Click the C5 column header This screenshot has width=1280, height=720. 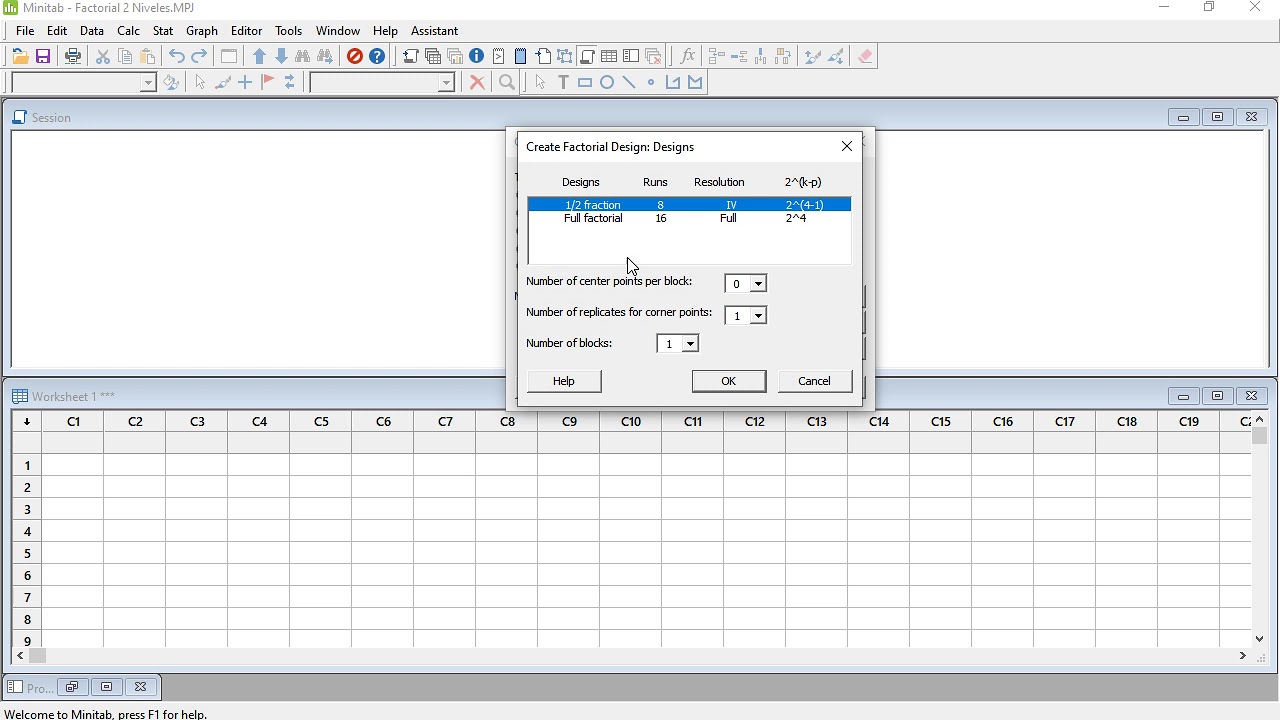pos(321,422)
